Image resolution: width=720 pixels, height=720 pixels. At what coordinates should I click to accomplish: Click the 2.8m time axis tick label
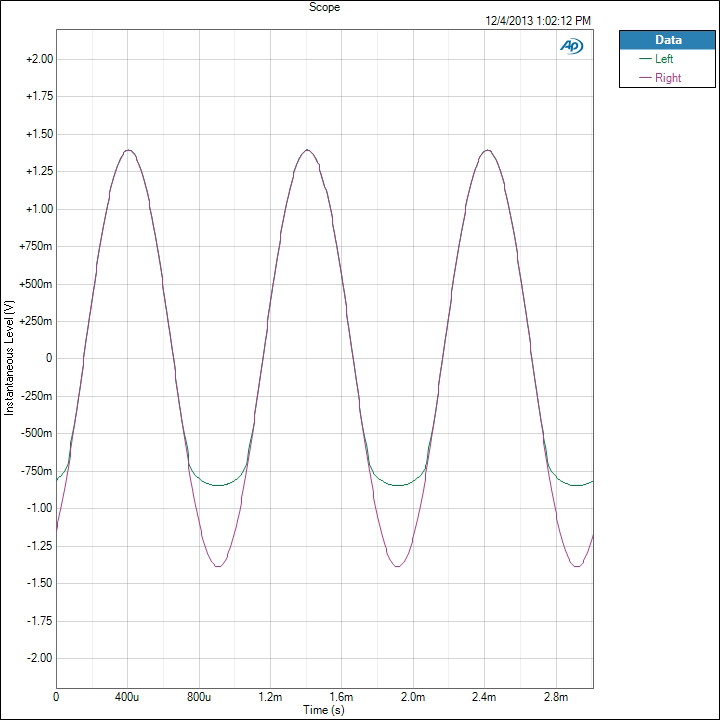pyautogui.click(x=557, y=695)
